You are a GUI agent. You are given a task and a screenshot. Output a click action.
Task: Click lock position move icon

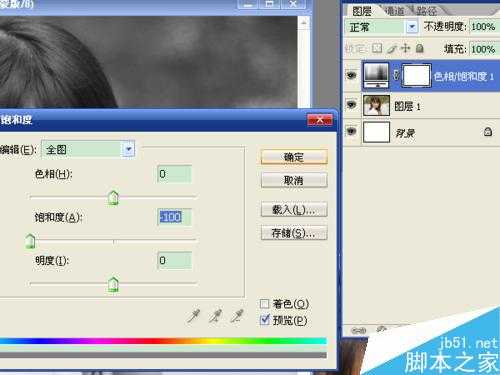405,49
